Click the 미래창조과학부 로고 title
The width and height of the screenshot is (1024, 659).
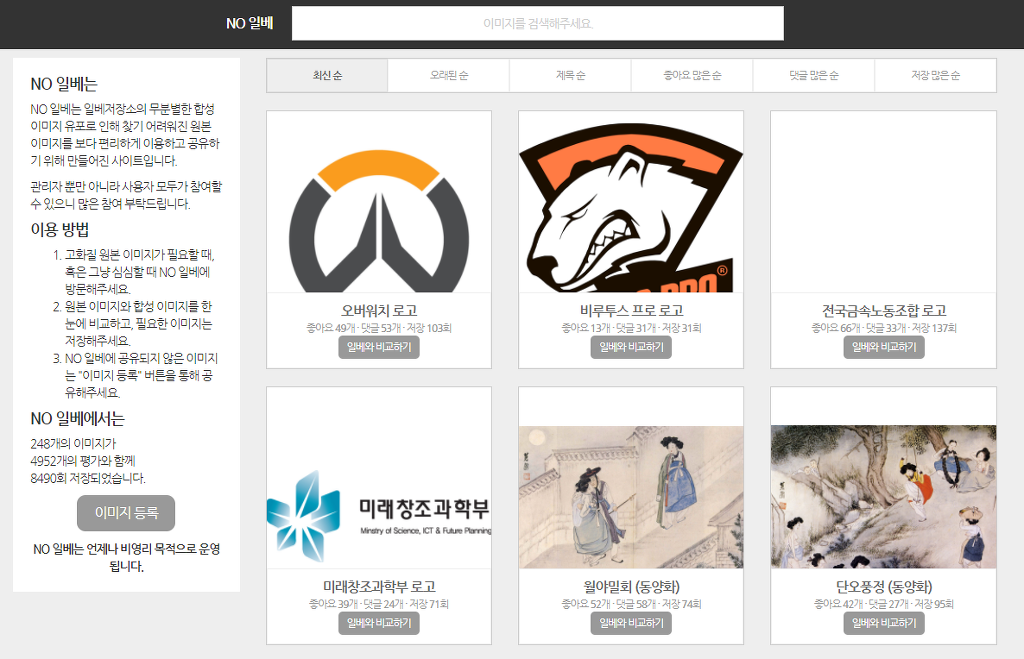[x=379, y=587]
